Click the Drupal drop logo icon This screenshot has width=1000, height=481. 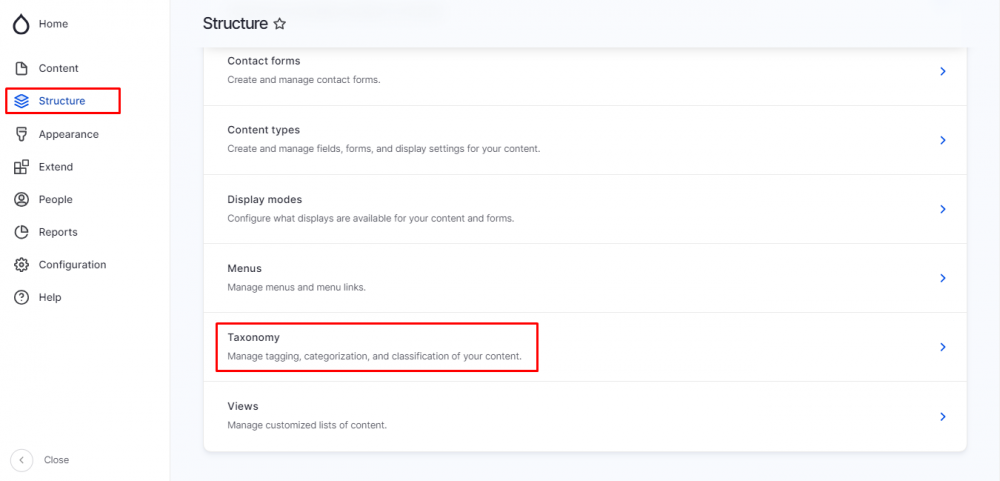click(21, 24)
